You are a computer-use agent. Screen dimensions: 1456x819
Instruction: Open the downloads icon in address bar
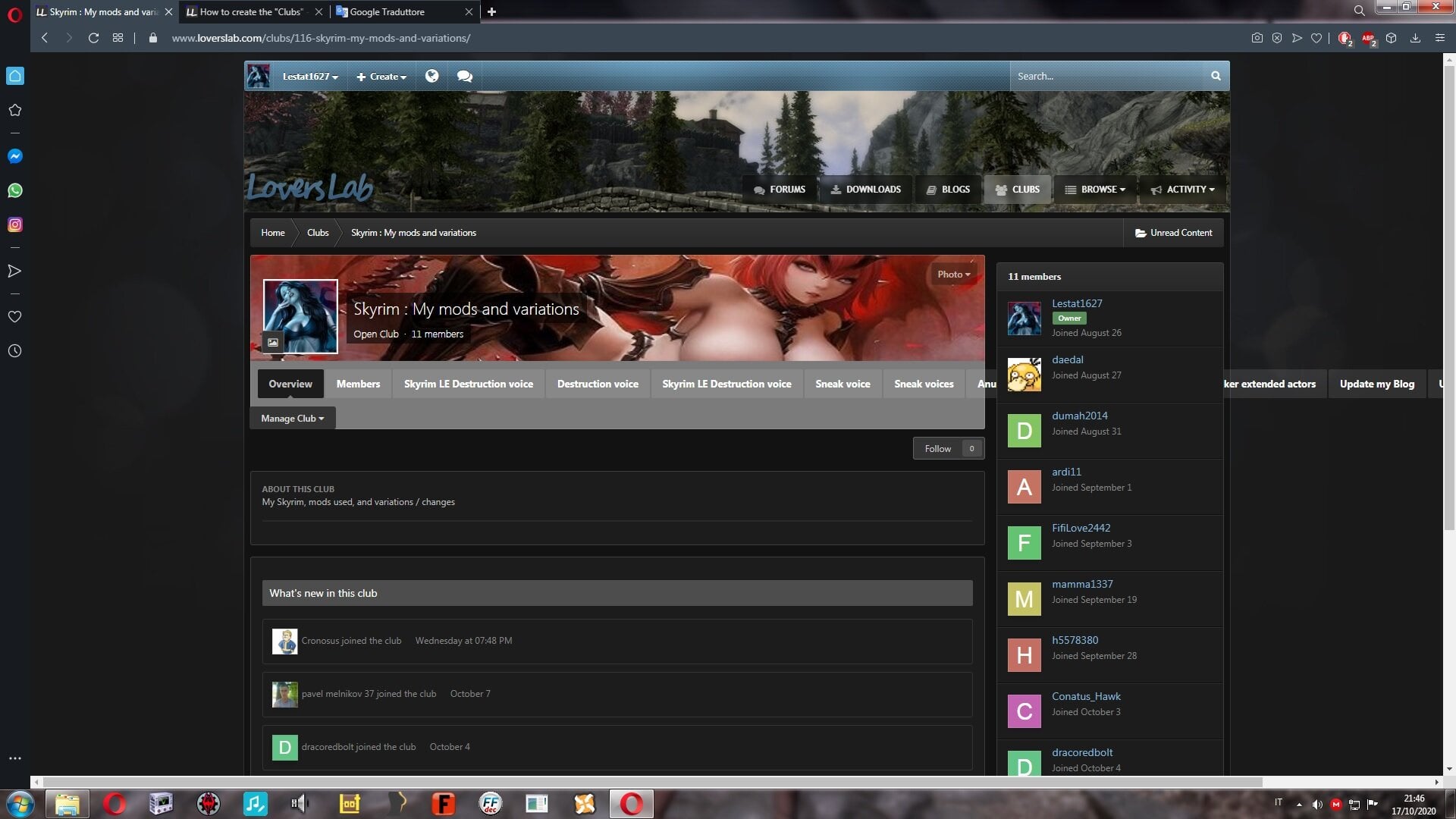click(x=1415, y=38)
